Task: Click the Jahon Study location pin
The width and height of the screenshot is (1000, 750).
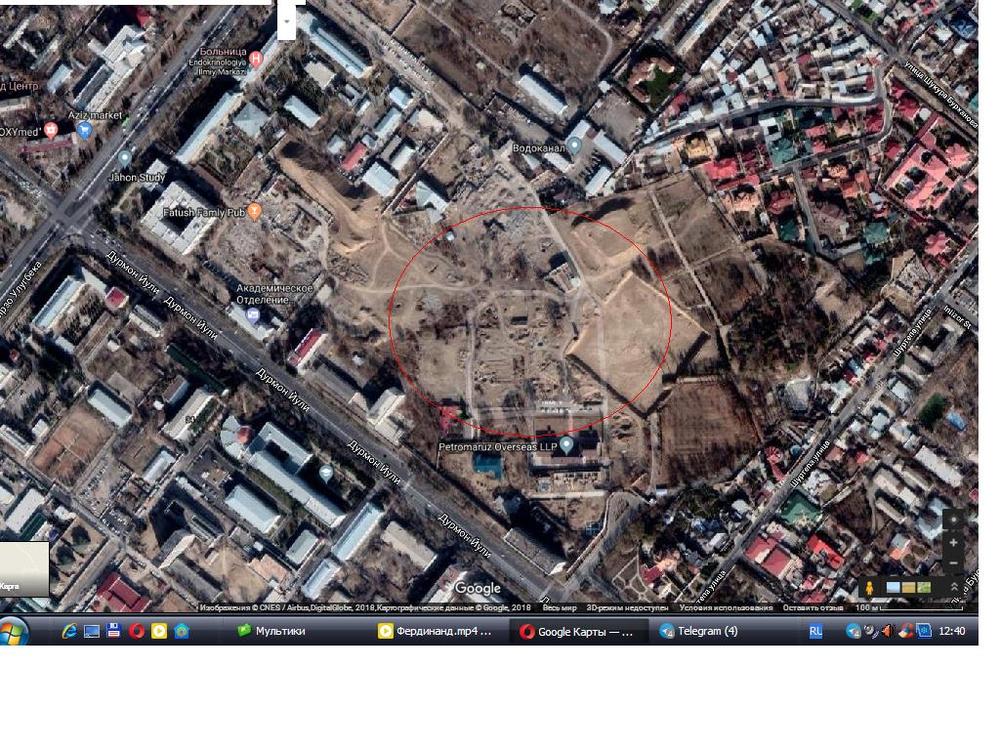Action: [124, 158]
